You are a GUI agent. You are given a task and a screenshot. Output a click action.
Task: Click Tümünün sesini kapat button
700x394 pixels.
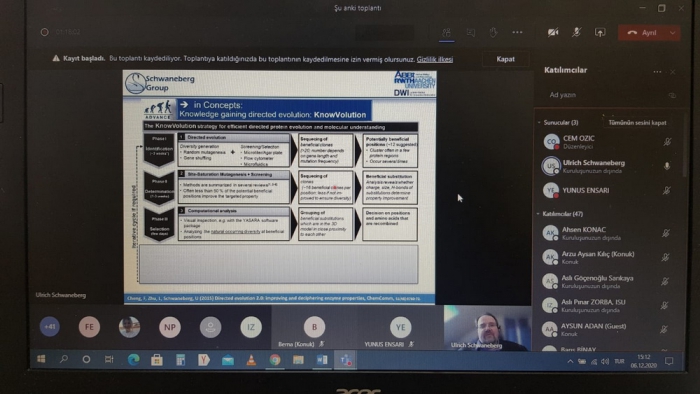[637, 123]
